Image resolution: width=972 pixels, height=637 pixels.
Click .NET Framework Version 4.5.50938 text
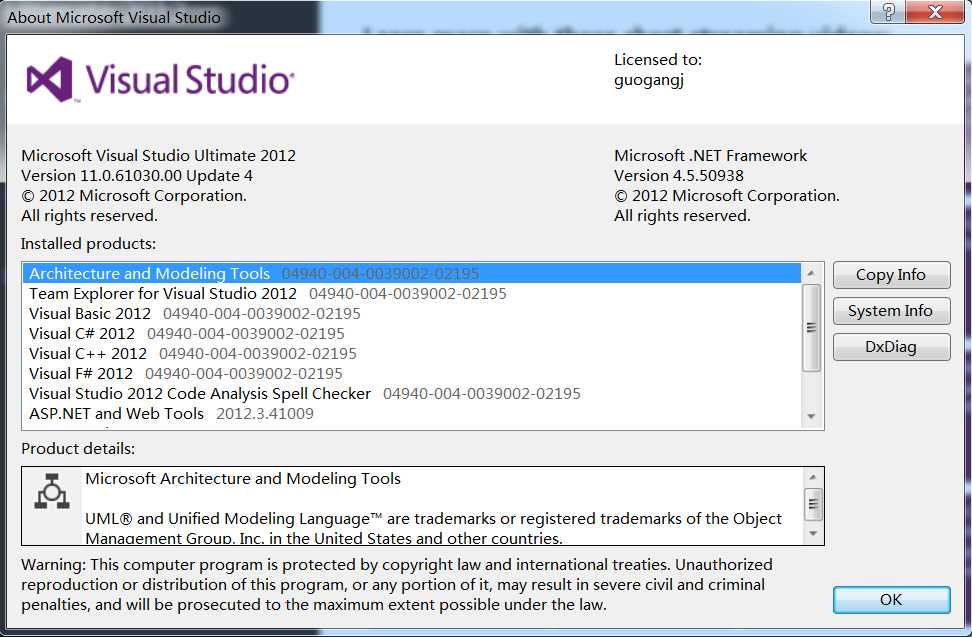679,175
